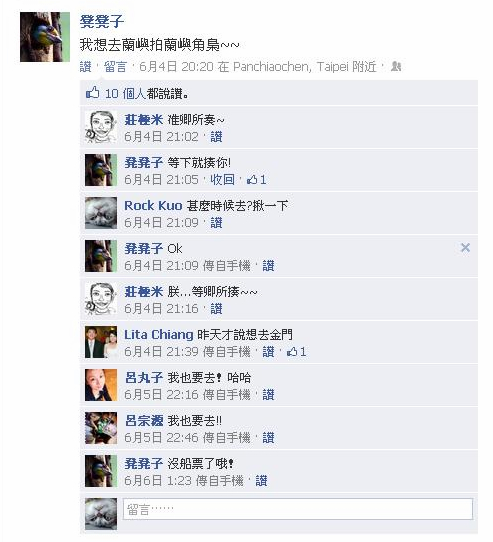Image resolution: width=493 pixels, height=542 pixels.
Task: Click the sketch avatar on 准卿所奏 comment
Action: pyautogui.click(x=101, y=127)
